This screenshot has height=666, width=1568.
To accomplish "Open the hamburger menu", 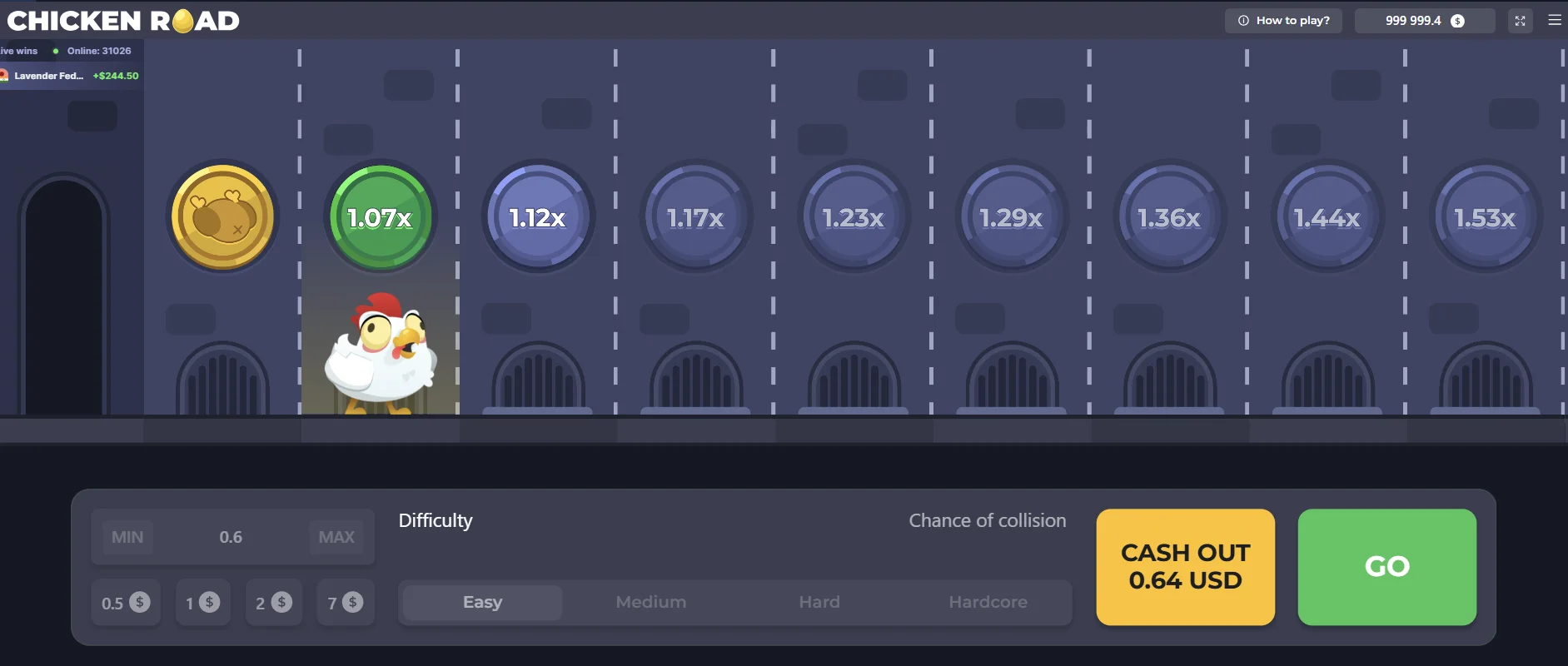I will pos(1555,20).
